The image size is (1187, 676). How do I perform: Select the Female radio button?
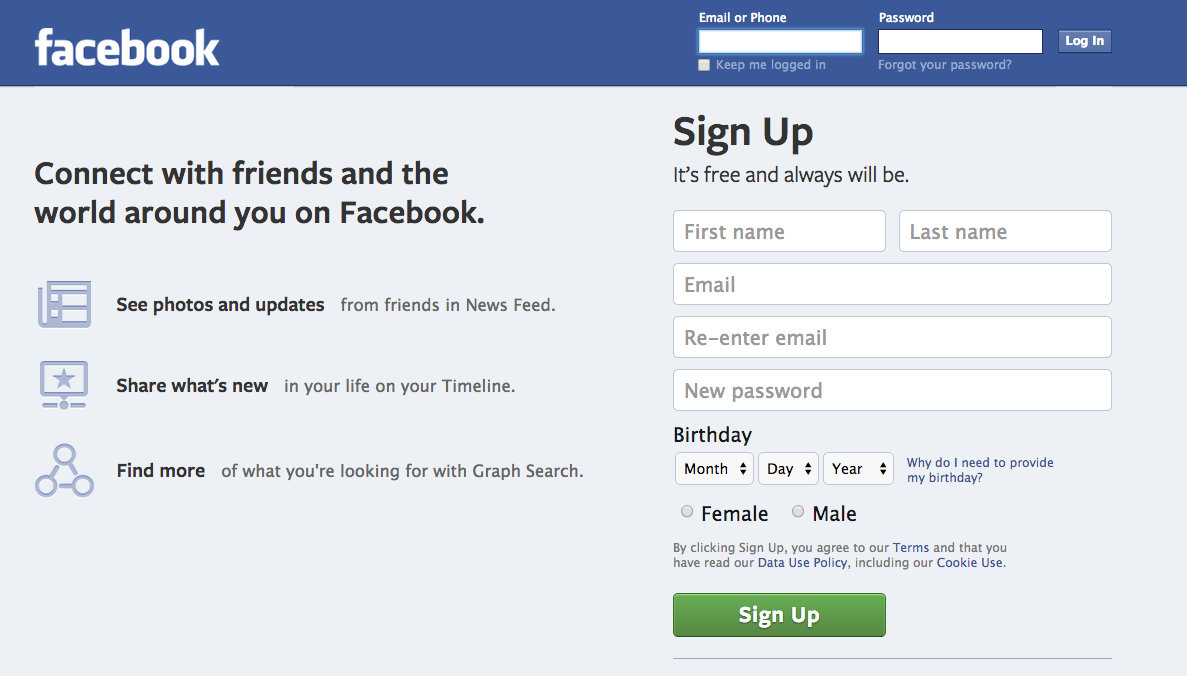(687, 512)
